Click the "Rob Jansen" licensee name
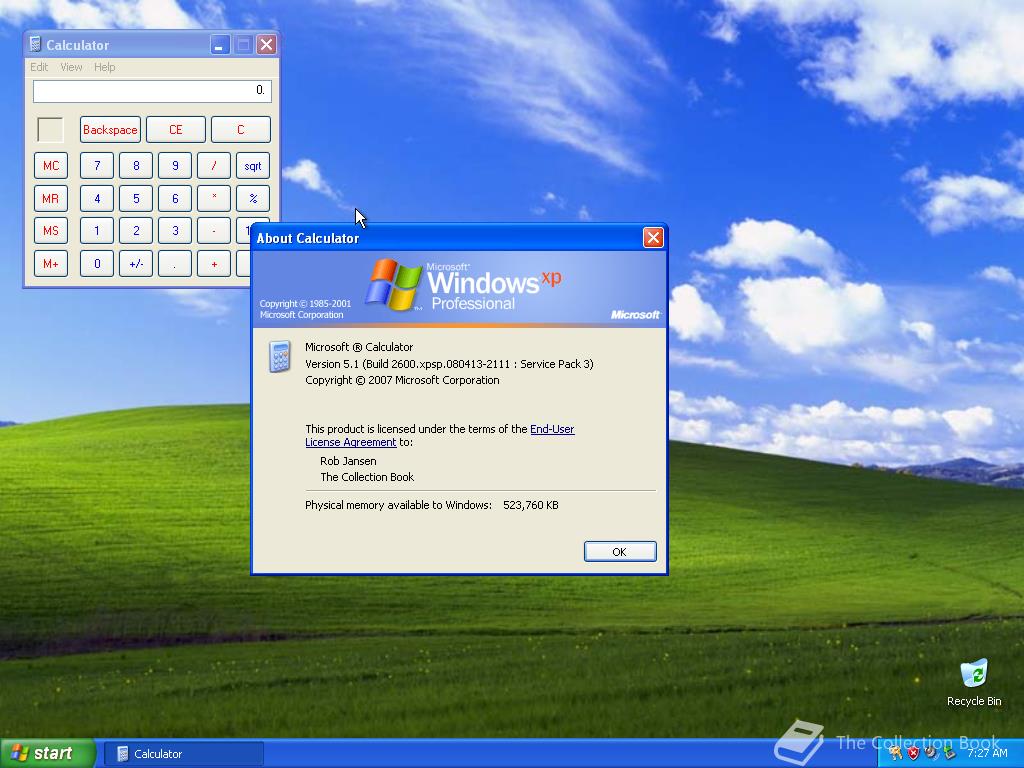Viewport: 1024px width, 768px height. [x=348, y=461]
